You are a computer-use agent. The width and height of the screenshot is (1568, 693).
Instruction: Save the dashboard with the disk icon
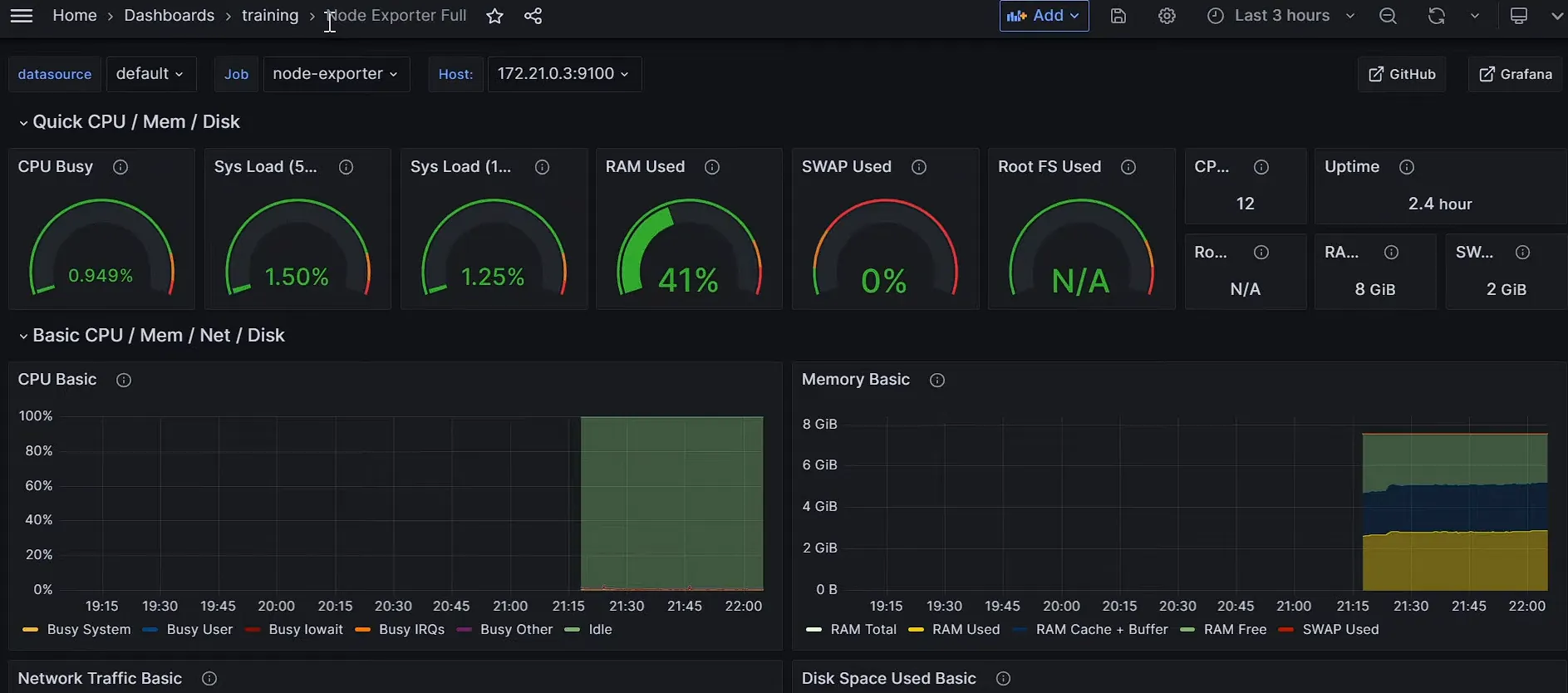(1118, 16)
